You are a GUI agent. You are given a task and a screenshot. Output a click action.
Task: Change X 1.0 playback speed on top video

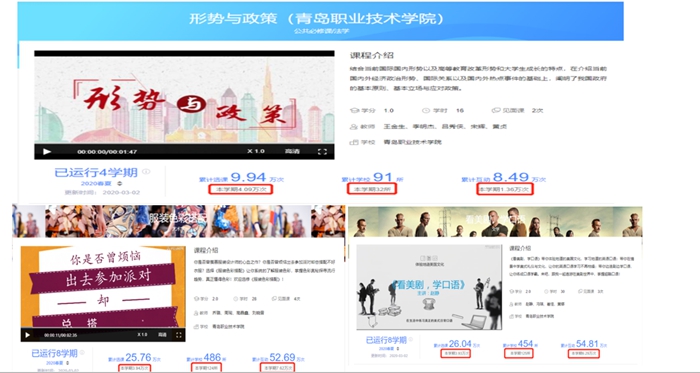click(x=256, y=151)
